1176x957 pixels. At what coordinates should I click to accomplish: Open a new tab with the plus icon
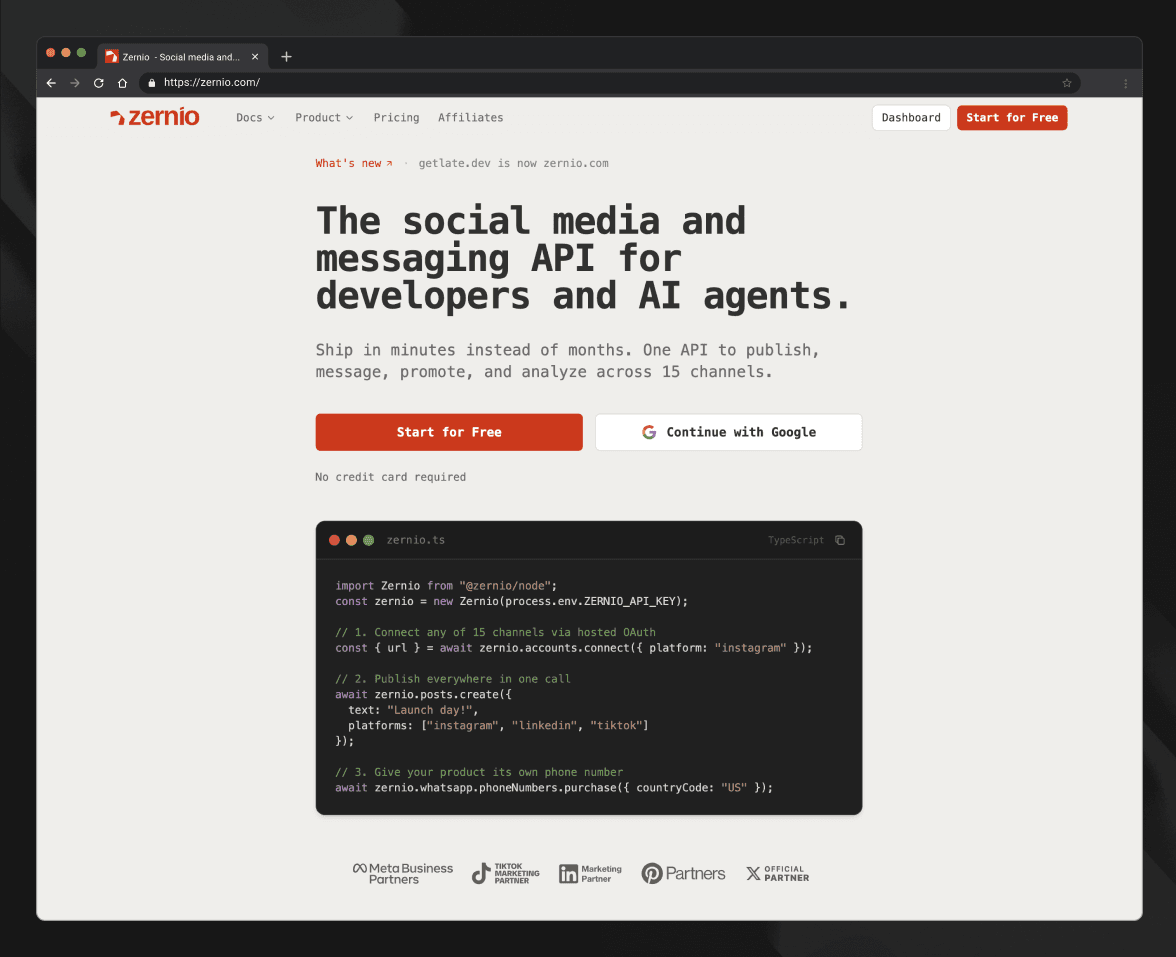tap(286, 57)
